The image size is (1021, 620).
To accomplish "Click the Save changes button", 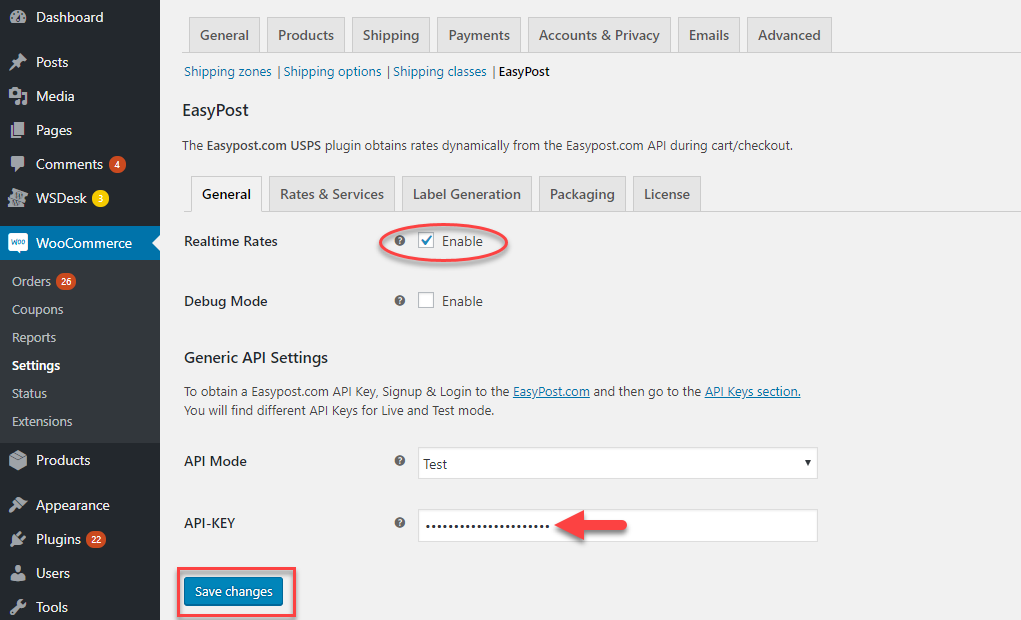I will (x=234, y=591).
